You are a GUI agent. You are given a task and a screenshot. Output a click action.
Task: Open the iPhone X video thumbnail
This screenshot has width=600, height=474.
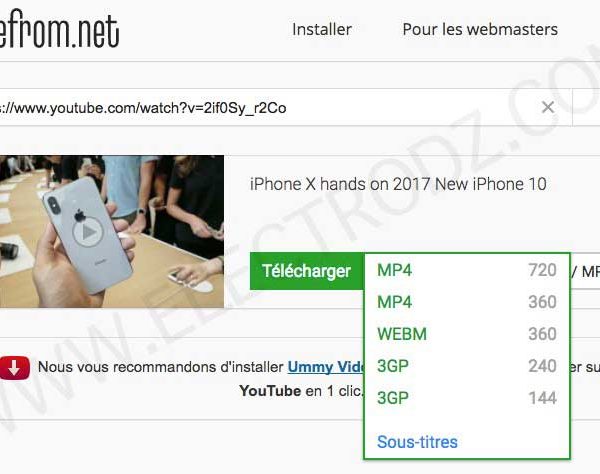tap(112, 231)
